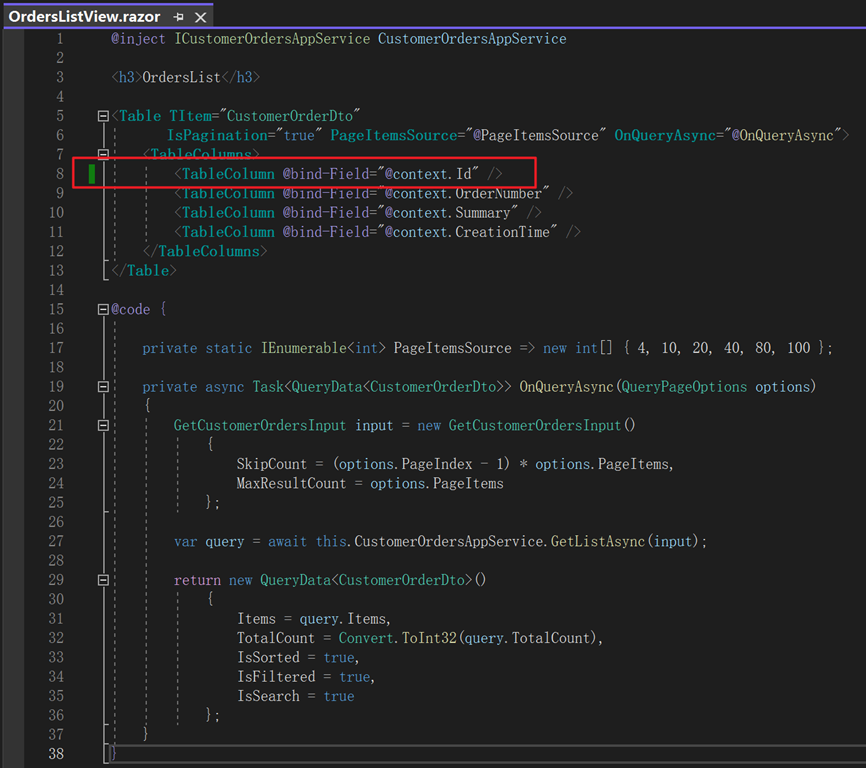Click Items property on line 31
866x768 pixels.
[x=256, y=618]
